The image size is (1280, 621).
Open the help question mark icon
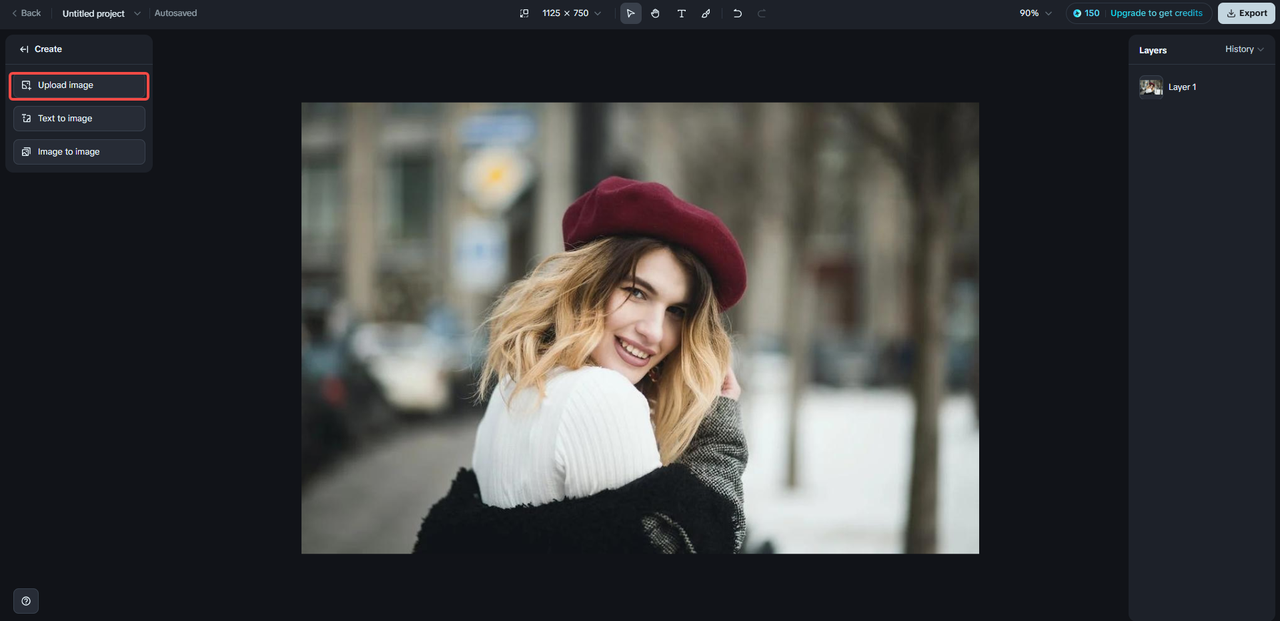(26, 601)
